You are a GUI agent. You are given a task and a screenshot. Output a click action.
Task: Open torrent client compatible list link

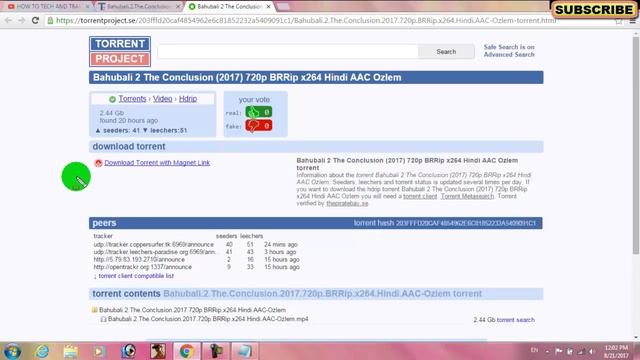point(136,276)
